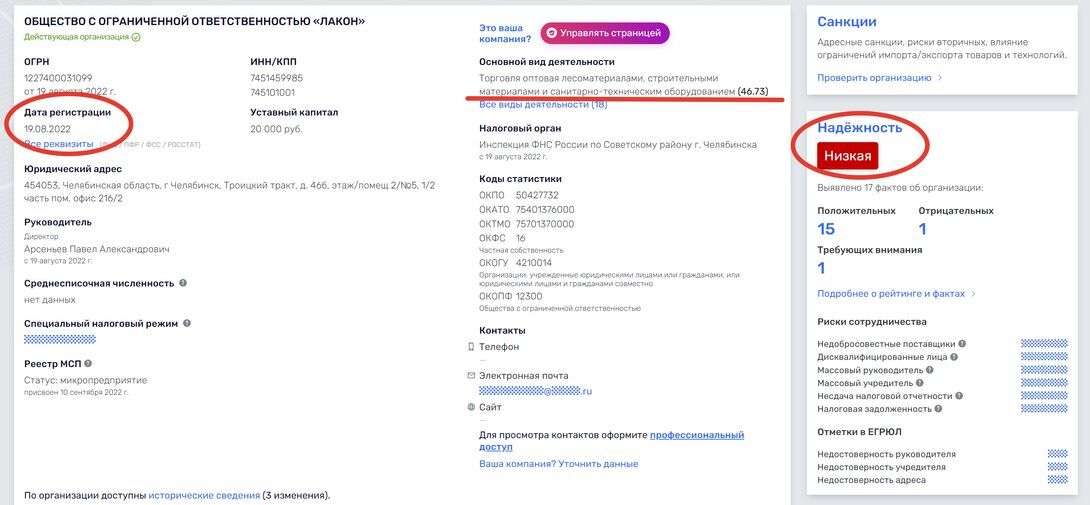Click the Низкая reliability badge
This screenshot has width=1090, height=505.
pyautogui.click(x=847, y=156)
